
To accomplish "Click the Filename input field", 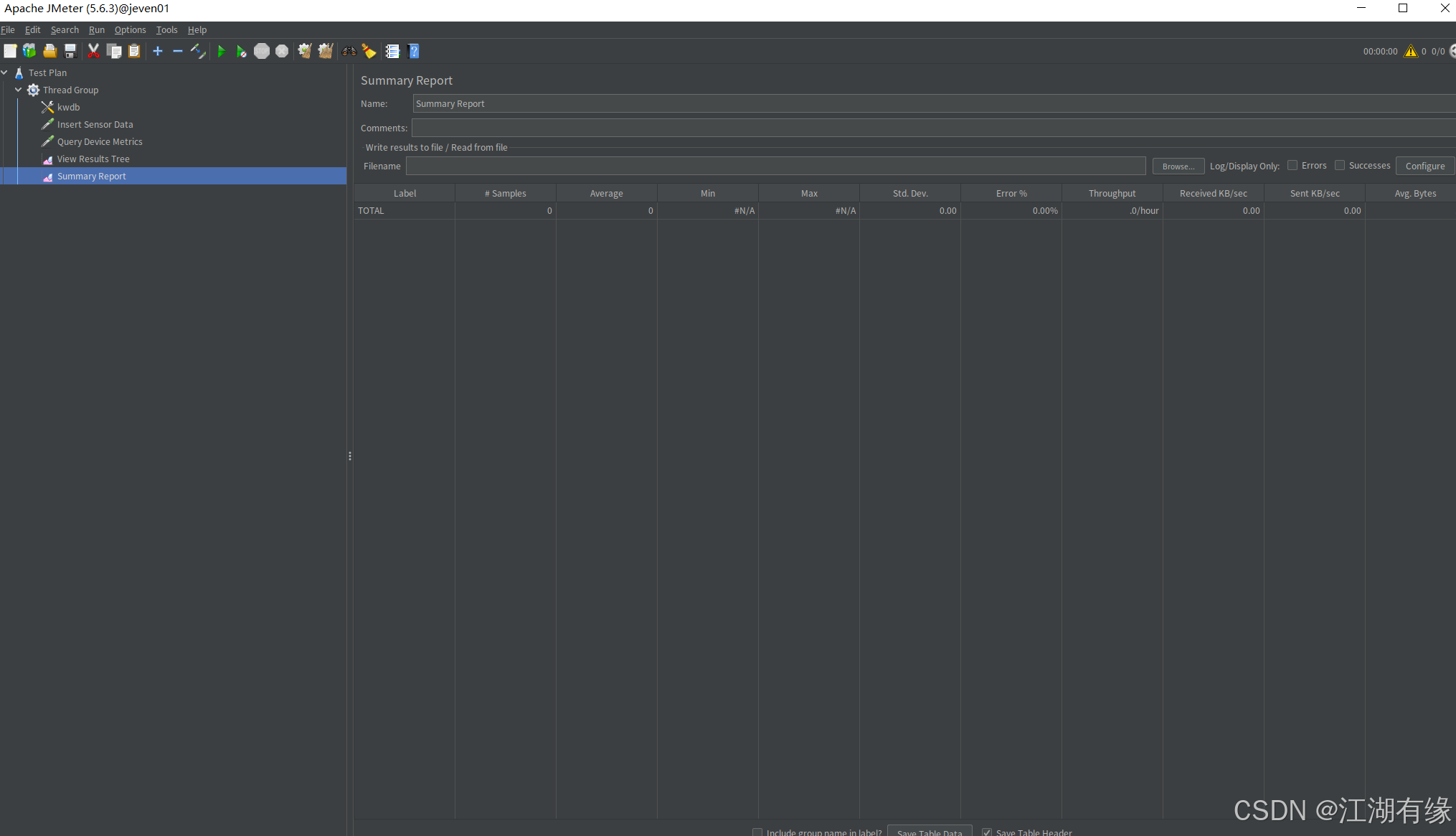I will (x=775, y=166).
